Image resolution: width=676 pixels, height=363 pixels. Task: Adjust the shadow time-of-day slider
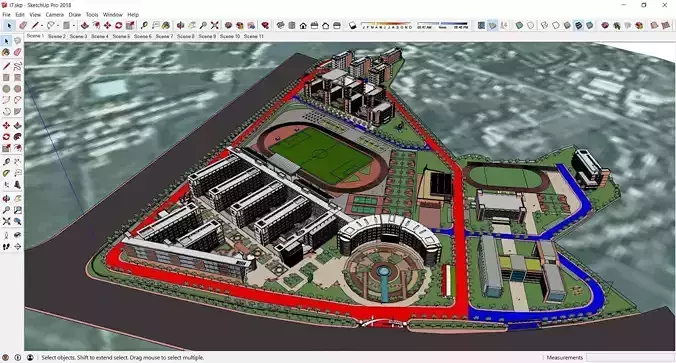point(442,24)
